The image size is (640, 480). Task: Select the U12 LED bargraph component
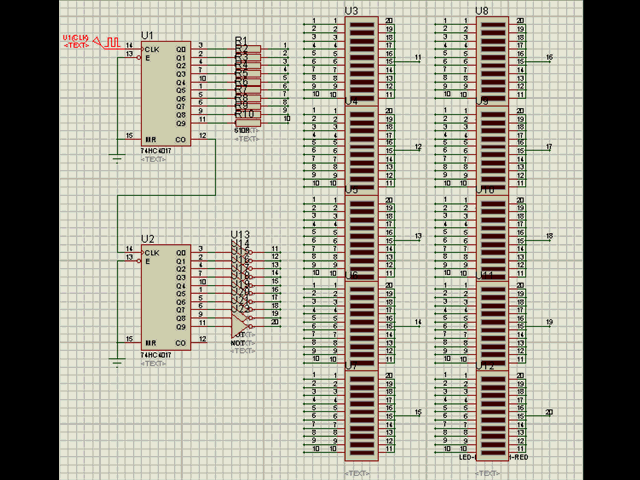493,416
